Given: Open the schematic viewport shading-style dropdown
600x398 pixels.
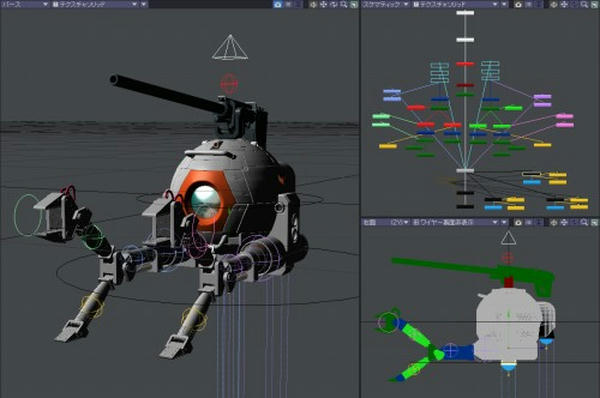Looking at the screenshot, I should point(455,4).
